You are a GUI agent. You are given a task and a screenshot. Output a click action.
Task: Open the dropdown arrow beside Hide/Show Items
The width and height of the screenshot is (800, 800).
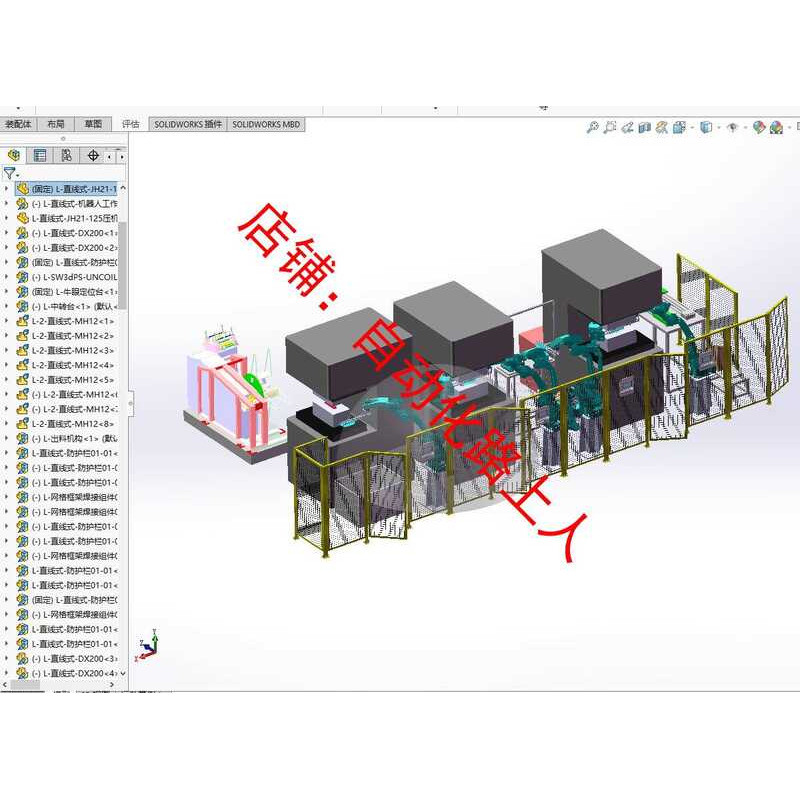(745, 127)
